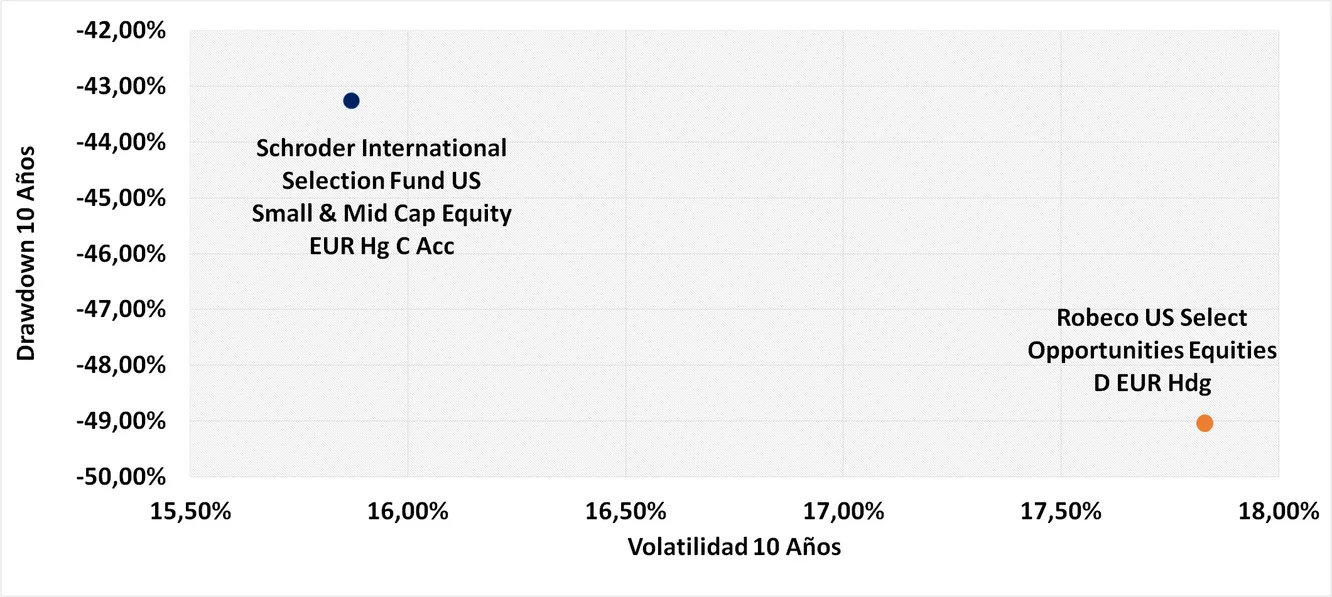Click the orange Robeco data point
Viewport: 1332px width, 597px height.
[x=1204, y=423]
